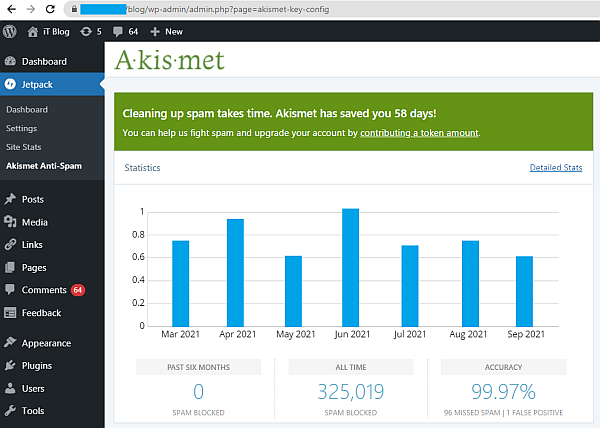Click the ALL TIME header

point(351,367)
